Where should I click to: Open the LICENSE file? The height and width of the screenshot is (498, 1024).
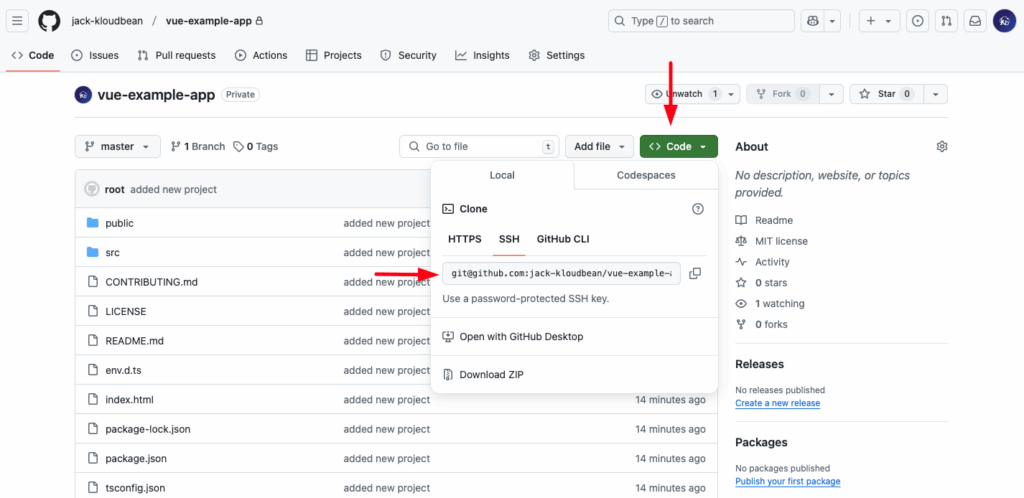coord(126,311)
